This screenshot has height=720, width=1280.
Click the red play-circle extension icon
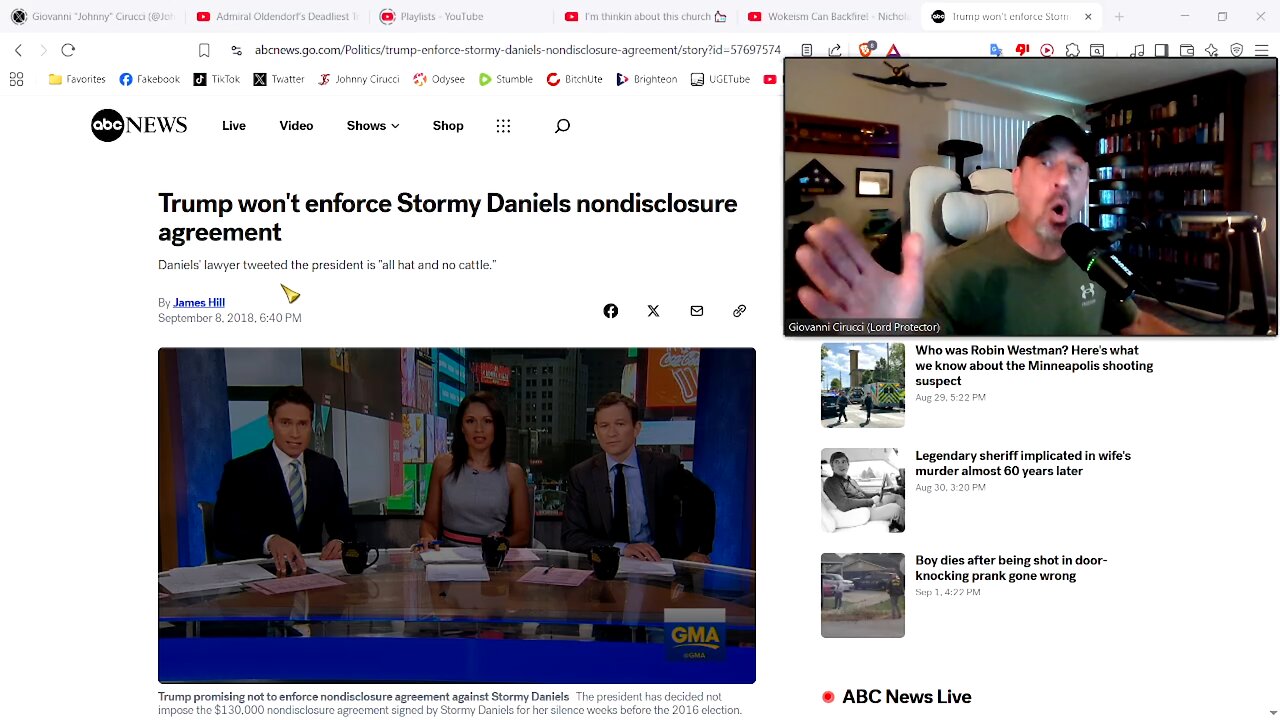[x=1047, y=50]
